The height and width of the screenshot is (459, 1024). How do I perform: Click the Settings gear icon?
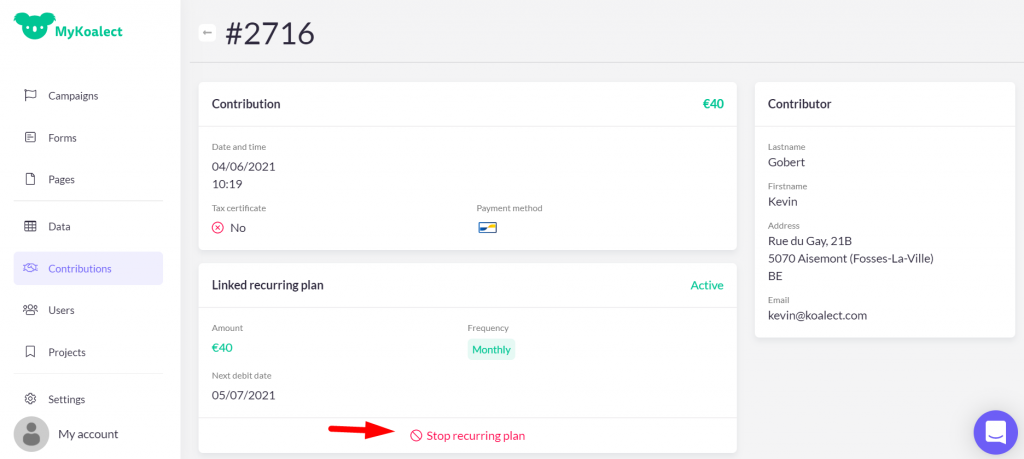[30, 399]
